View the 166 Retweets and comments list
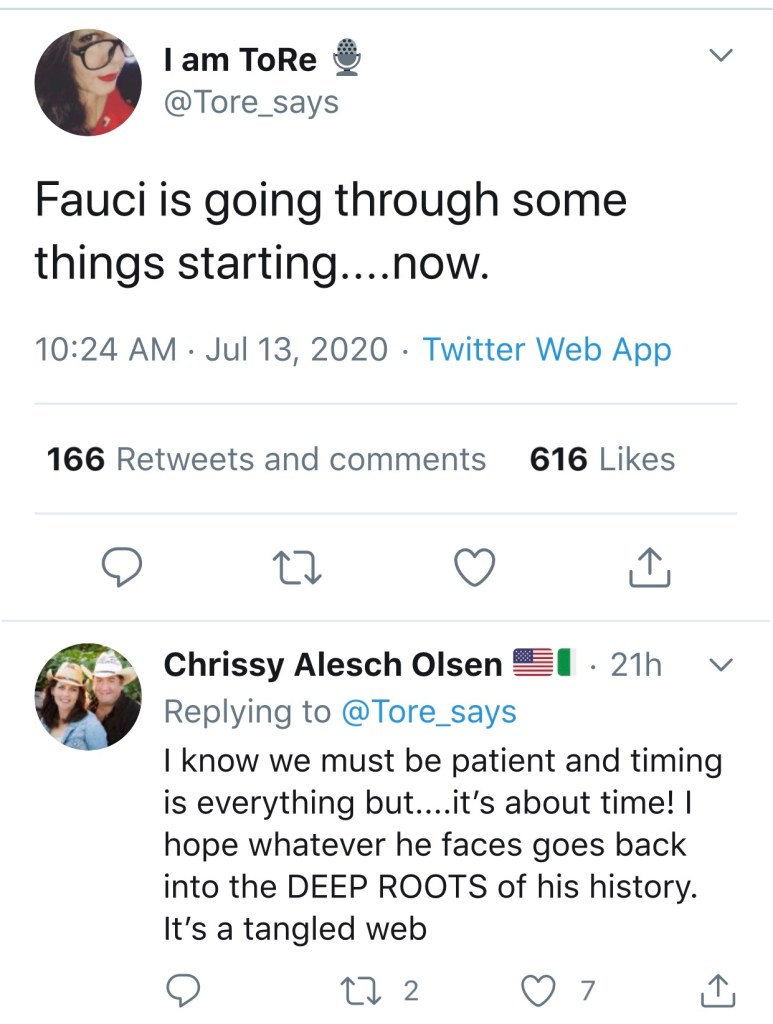 point(266,459)
